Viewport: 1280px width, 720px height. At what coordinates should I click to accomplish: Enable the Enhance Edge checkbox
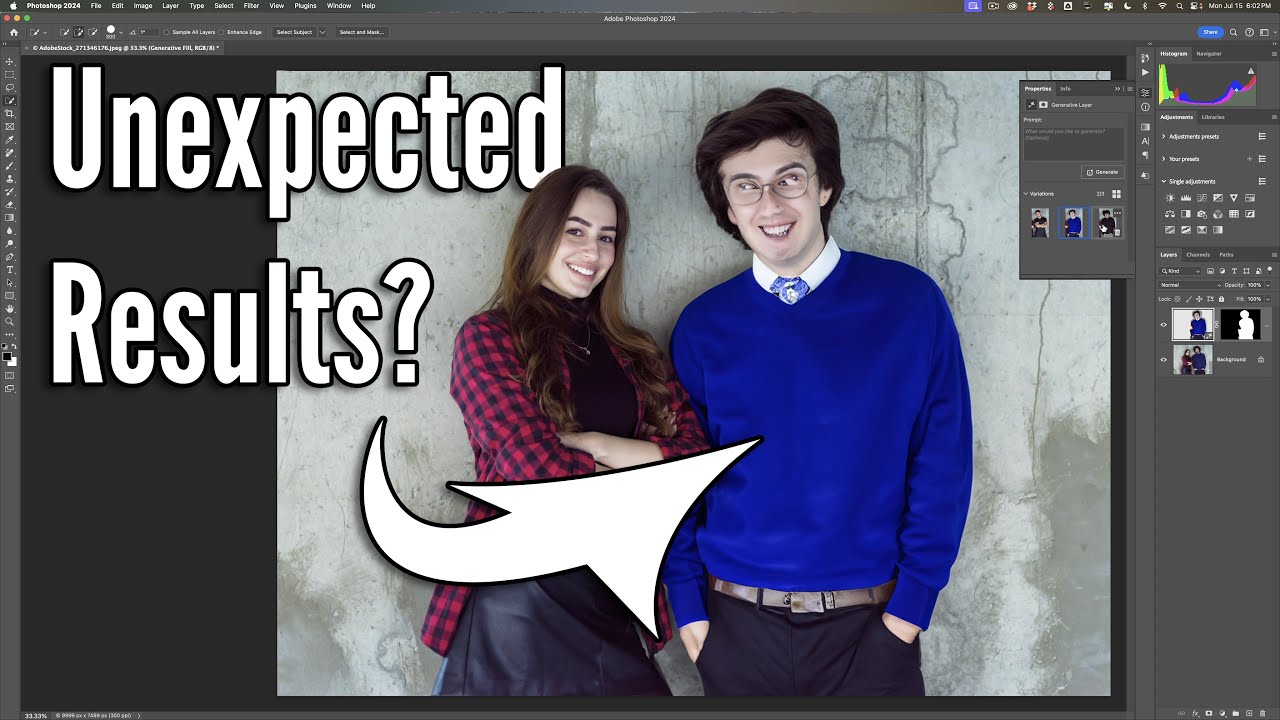(x=222, y=32)
